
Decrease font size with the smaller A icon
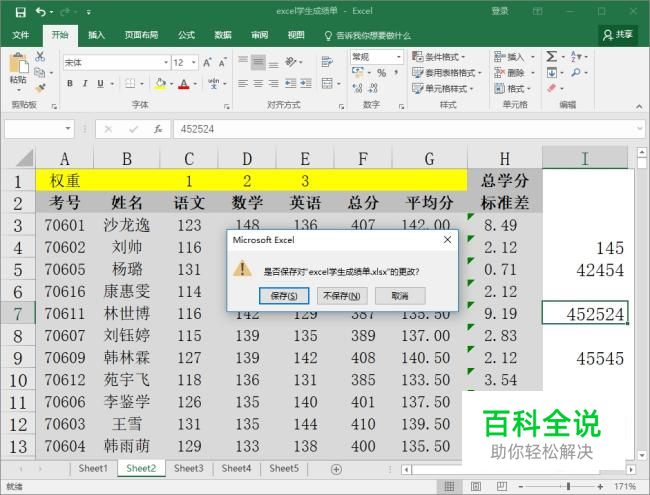point(223,63)
